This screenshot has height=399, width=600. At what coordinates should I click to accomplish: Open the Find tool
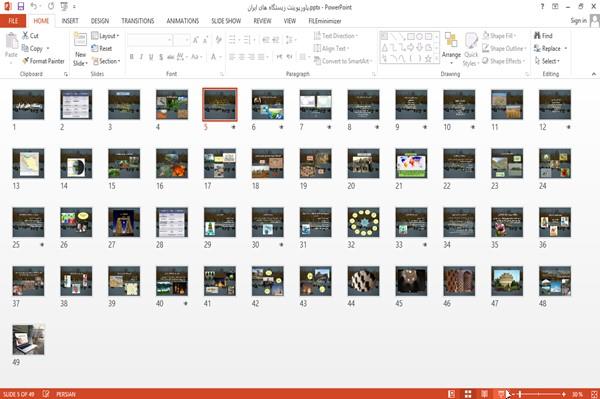pyautogui.click(x=544, y=36)
